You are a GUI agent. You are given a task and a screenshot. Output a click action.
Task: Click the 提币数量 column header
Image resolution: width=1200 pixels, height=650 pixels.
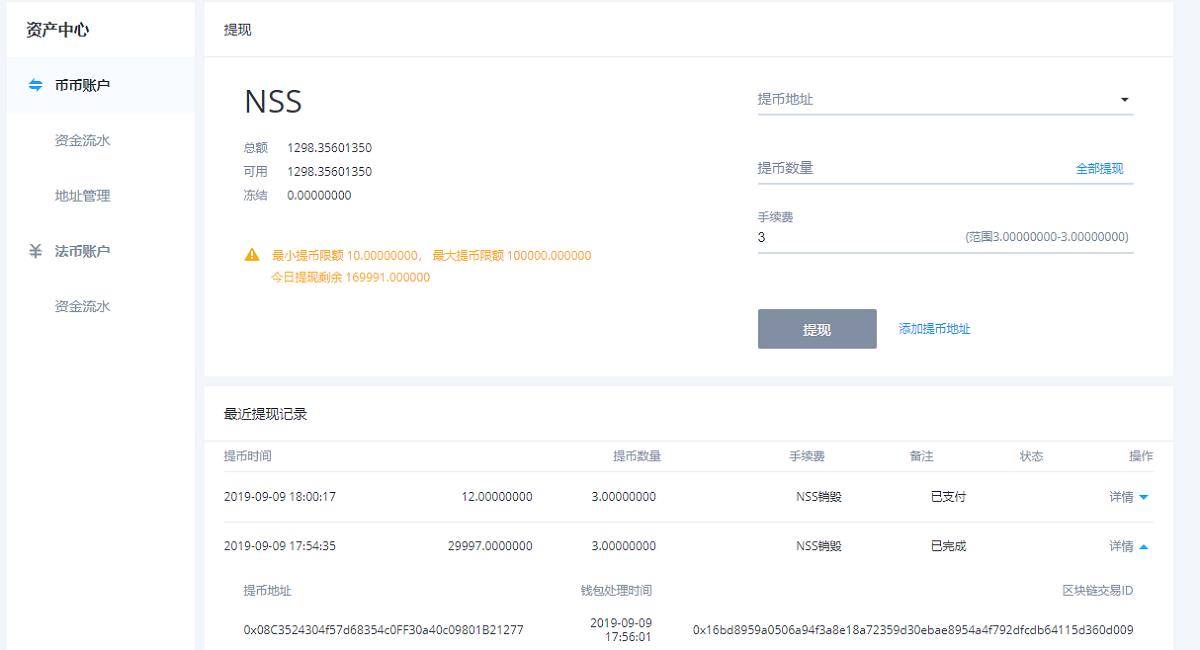coord(637,456)
